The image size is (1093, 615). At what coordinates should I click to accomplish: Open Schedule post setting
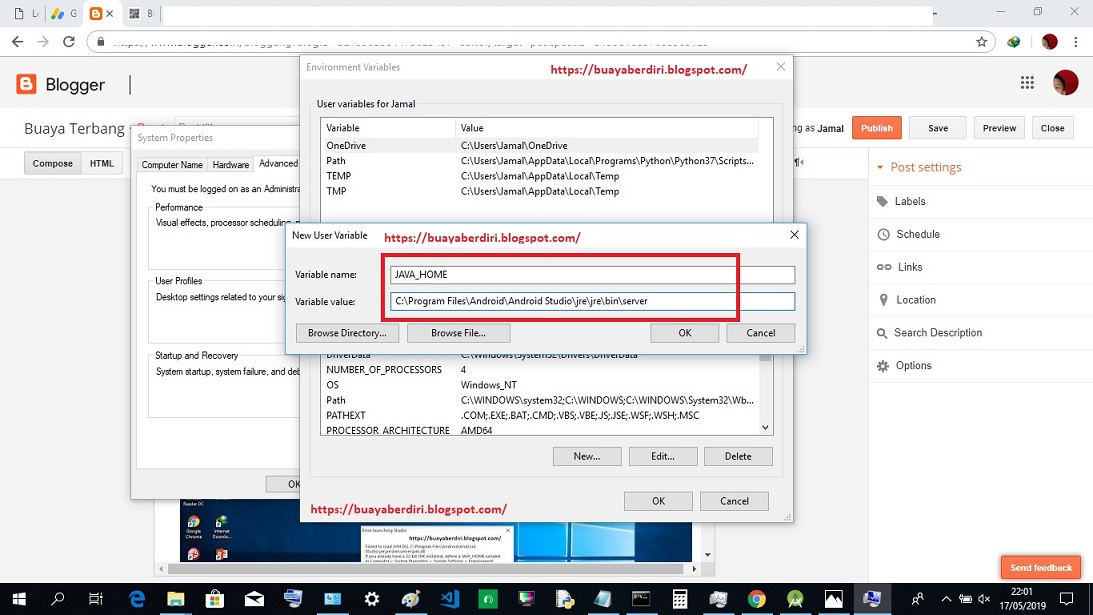[908, 234]
